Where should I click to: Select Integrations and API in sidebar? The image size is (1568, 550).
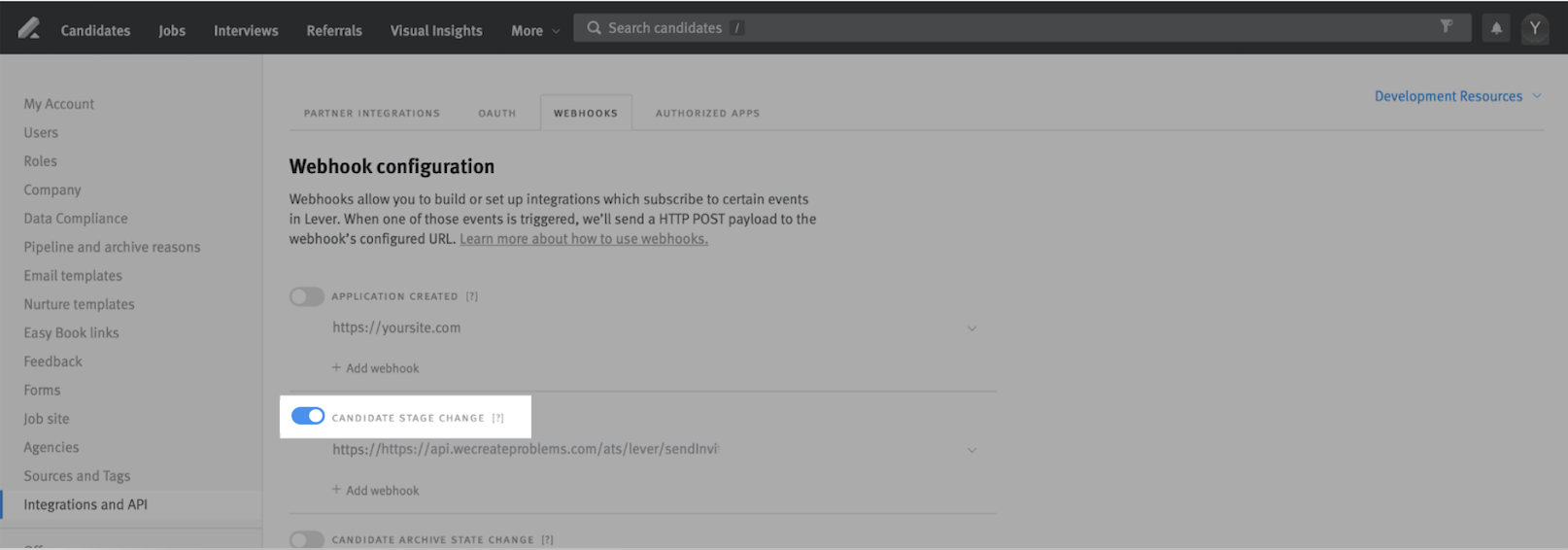coord(85,505)
